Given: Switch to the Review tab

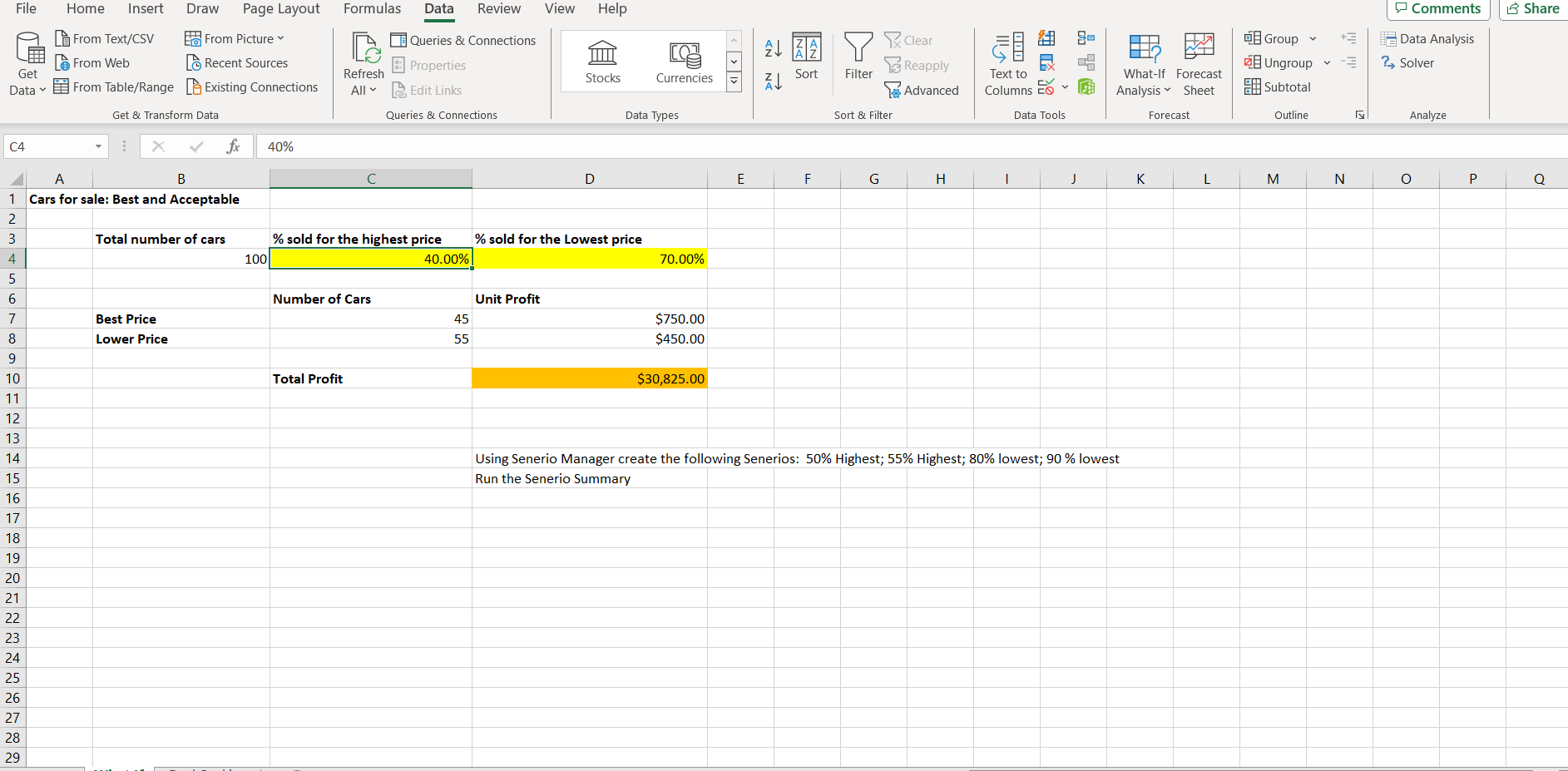Looking at the screenshot, I should click(x=499, y=9).
